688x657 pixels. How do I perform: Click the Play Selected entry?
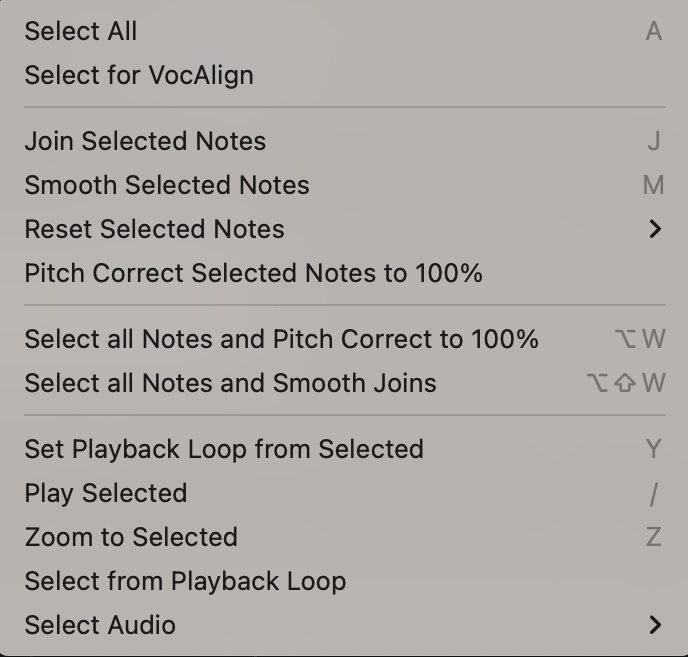[106, 493]
